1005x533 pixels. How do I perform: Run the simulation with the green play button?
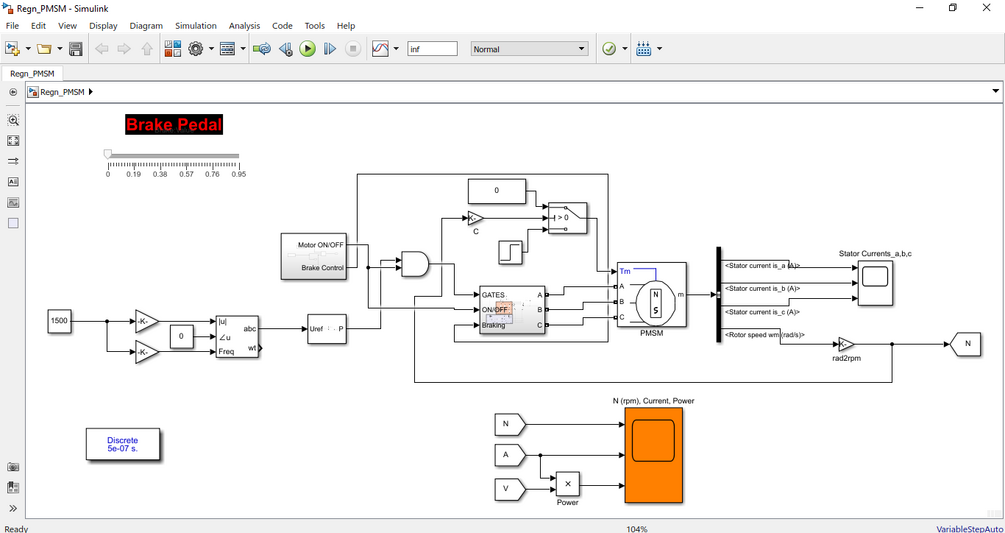tap(308, 49)
